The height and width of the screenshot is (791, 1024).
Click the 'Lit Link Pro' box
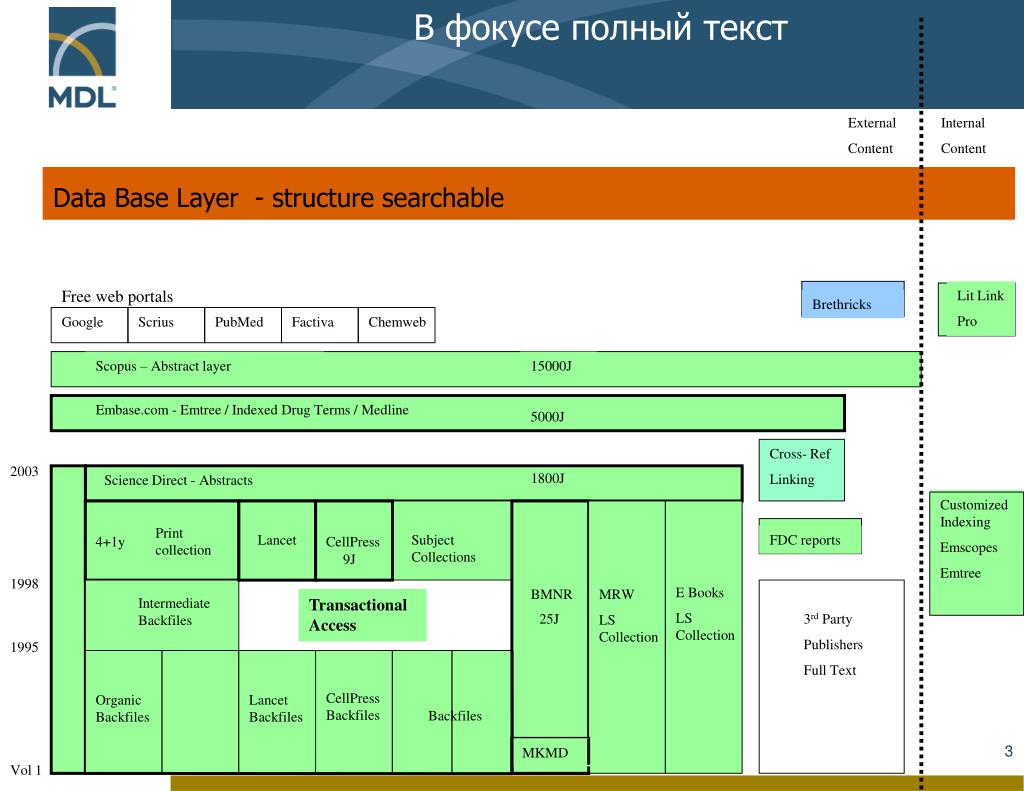[x=977, y=309]
